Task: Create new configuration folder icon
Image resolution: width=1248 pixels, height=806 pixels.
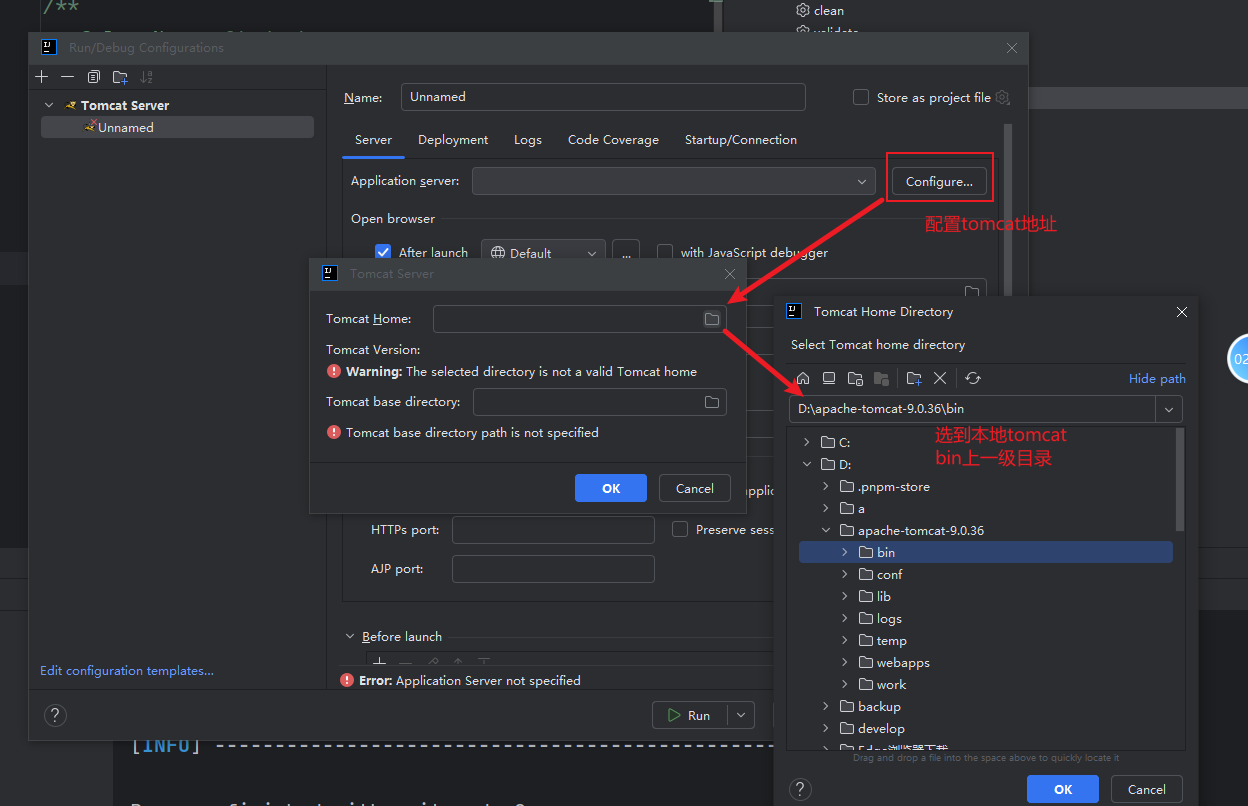Action: click(x=120, y=77)
